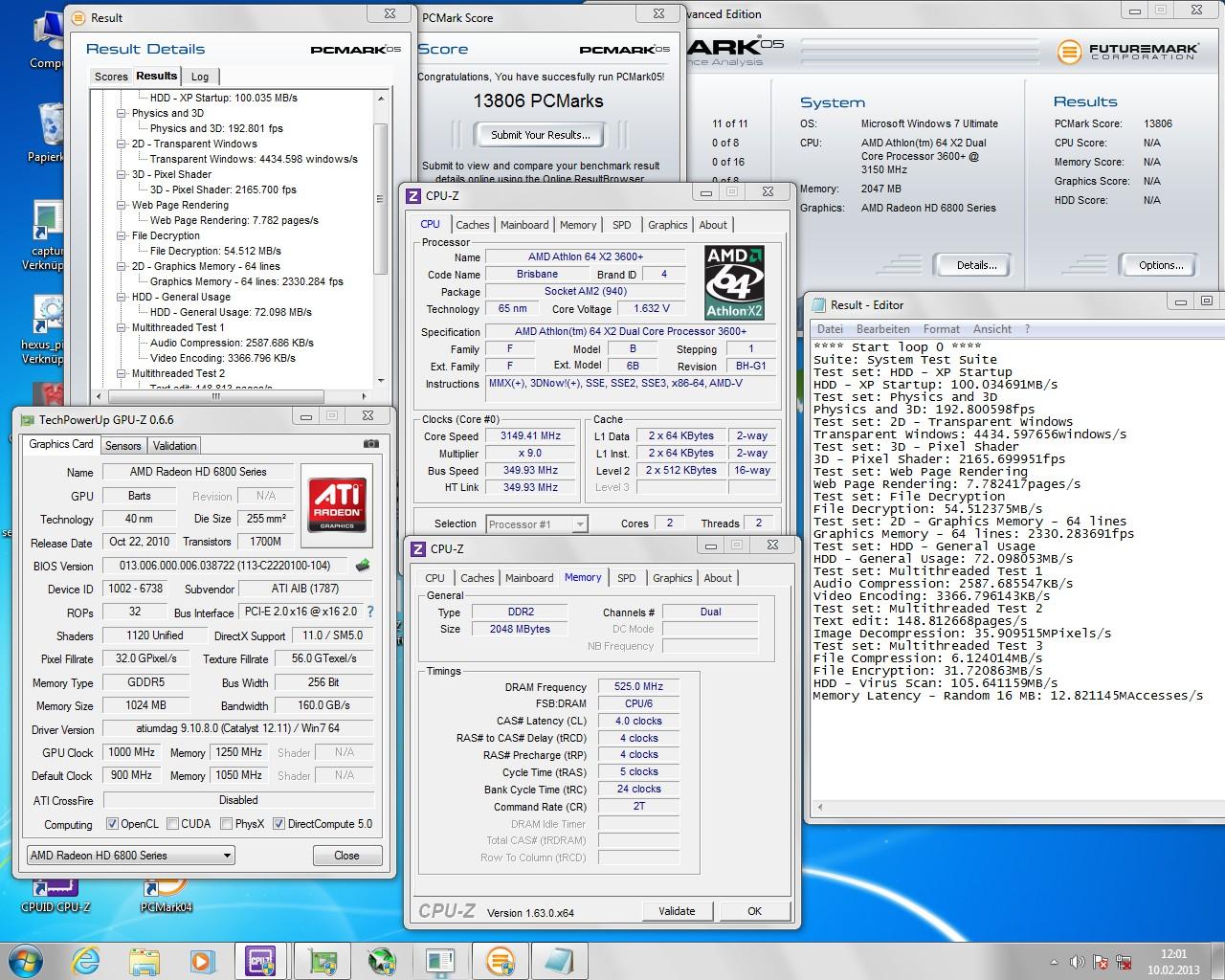Collapse the Multithreaded Test 1 node
This screenshot has width=1225, height=980.
pos(122,327)
